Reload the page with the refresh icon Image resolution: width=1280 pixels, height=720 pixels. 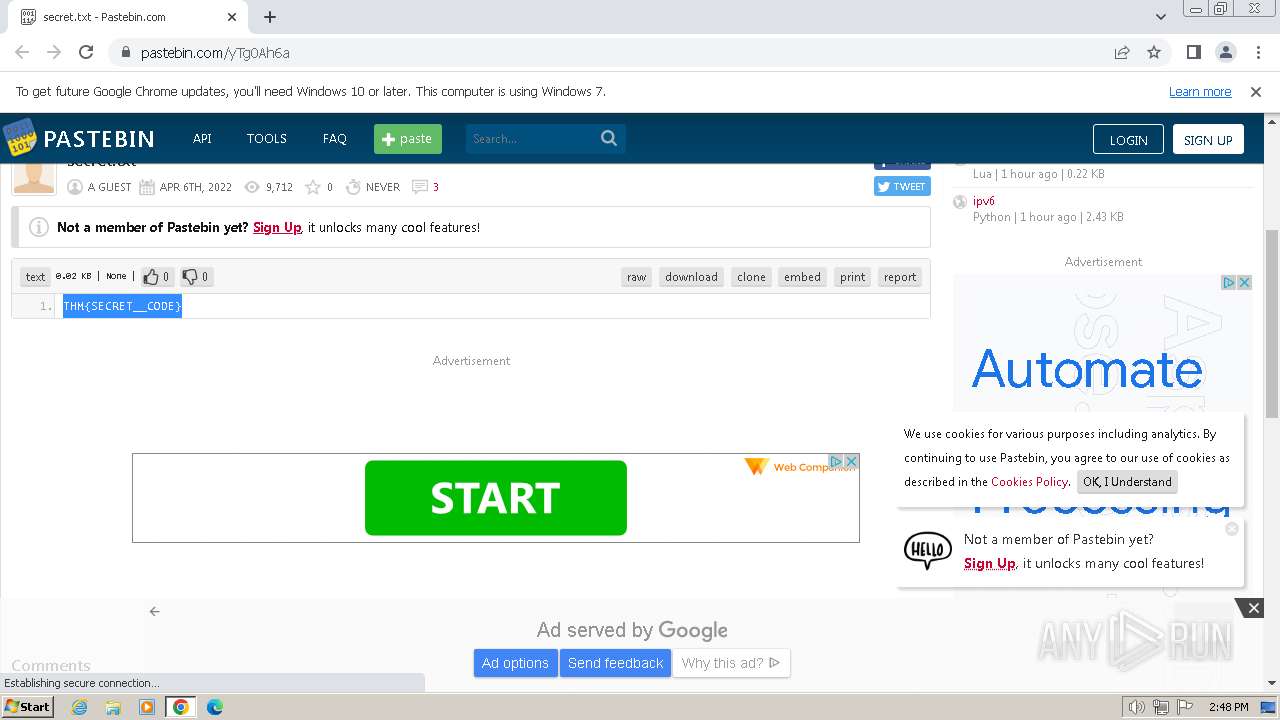[x=86, y=52]
